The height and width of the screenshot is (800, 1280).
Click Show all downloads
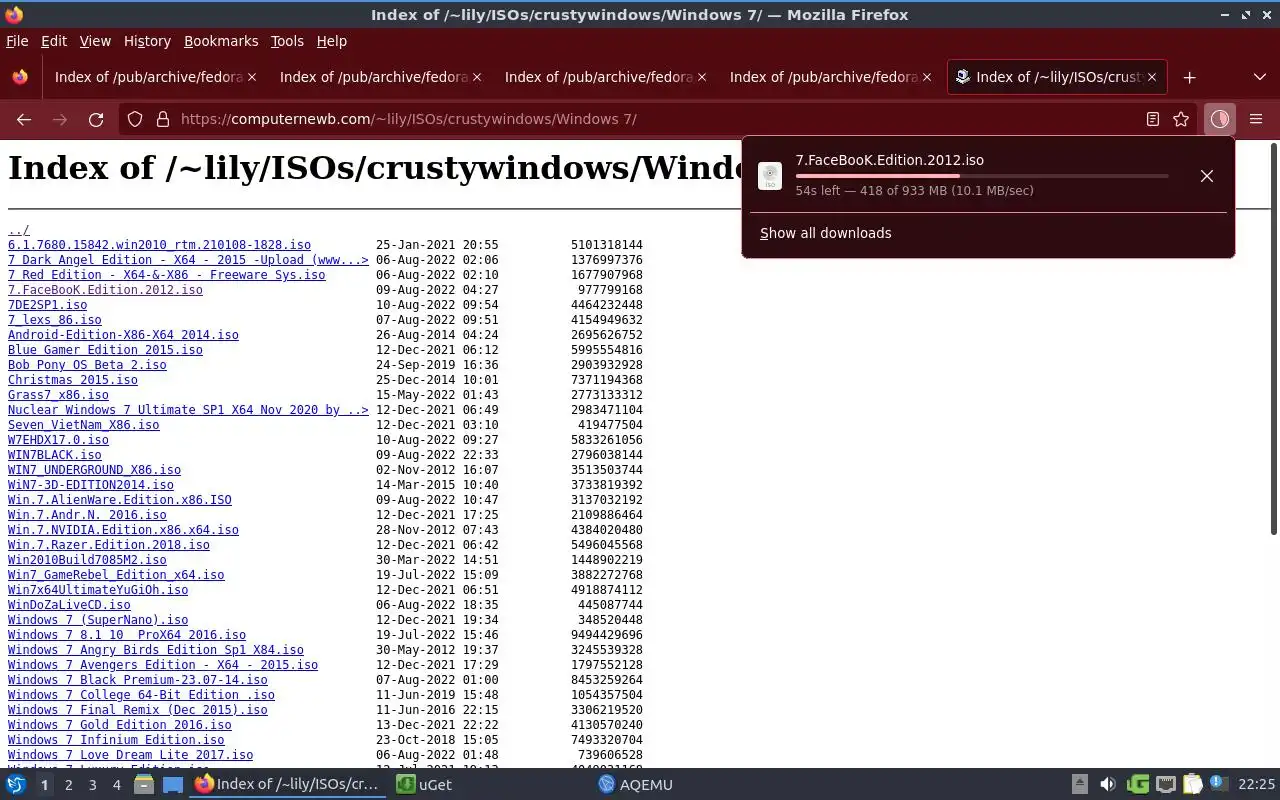[826, 233]
